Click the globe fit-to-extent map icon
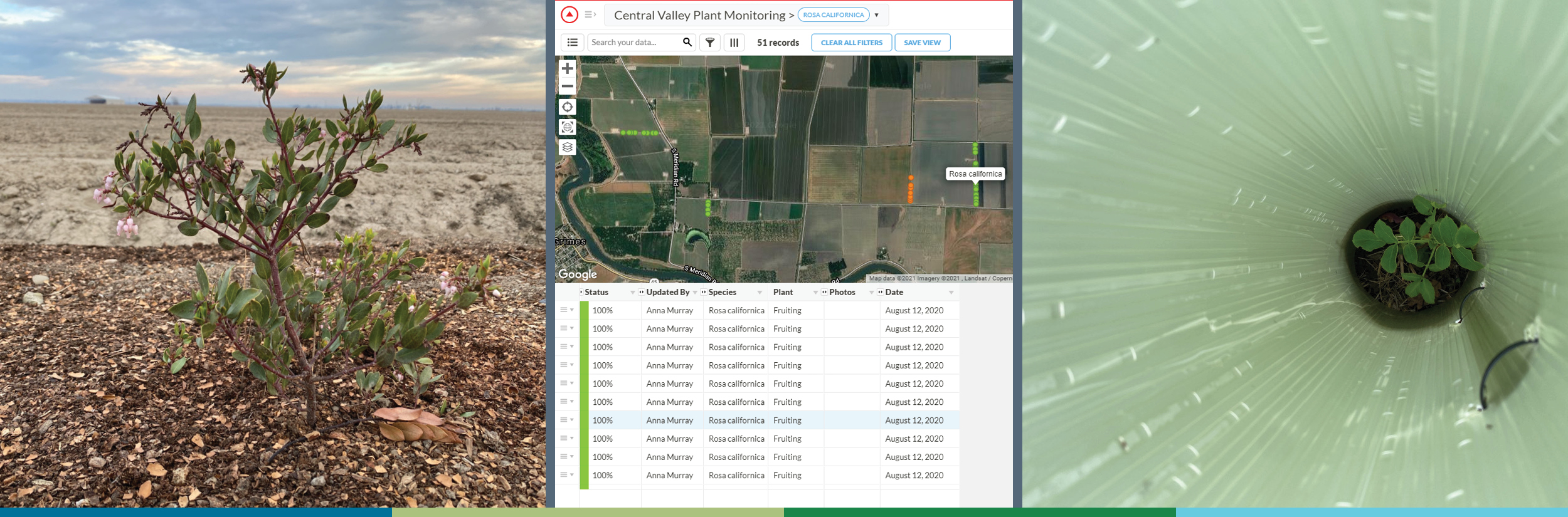Screen dimensions: 1568x517 tap(567, 127)
